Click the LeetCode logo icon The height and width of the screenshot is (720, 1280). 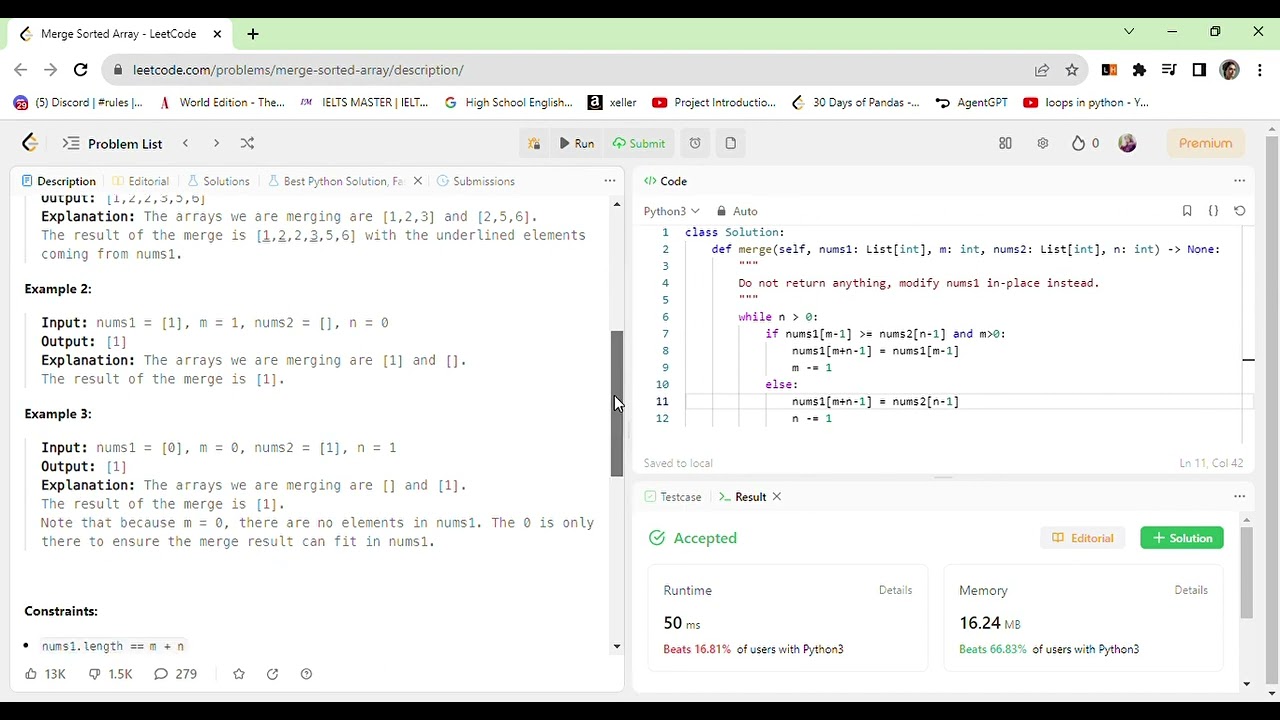[x=30, y=143]
